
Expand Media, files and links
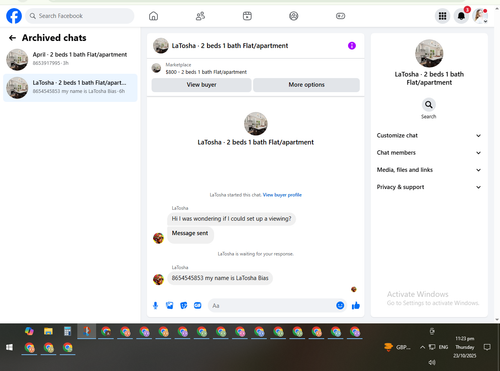429,170
